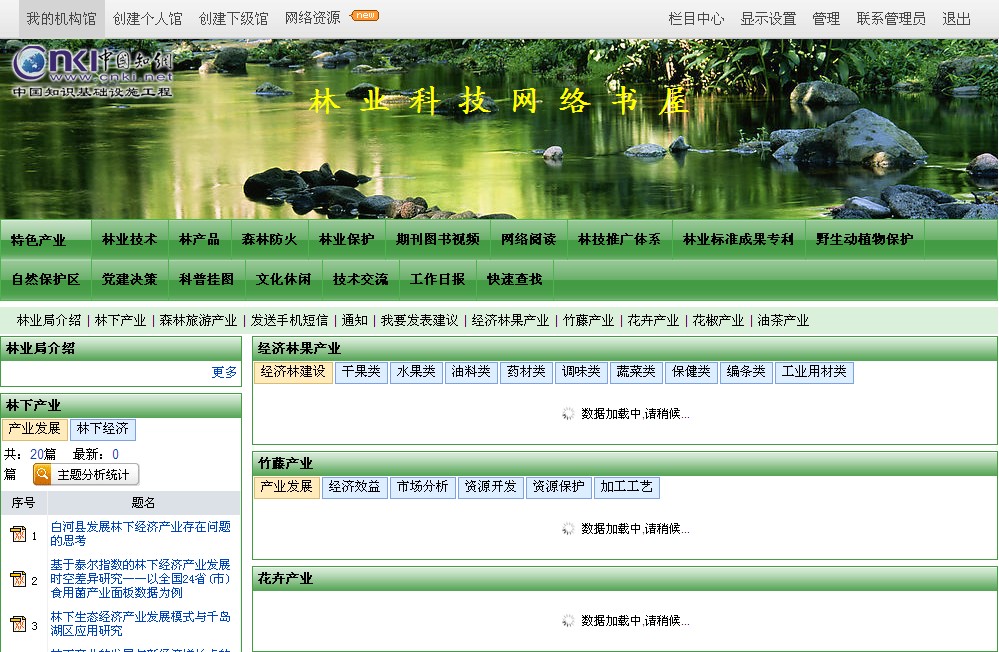Select 自然保护区 navigation item
999x652 pixels.
coord(46,279)
